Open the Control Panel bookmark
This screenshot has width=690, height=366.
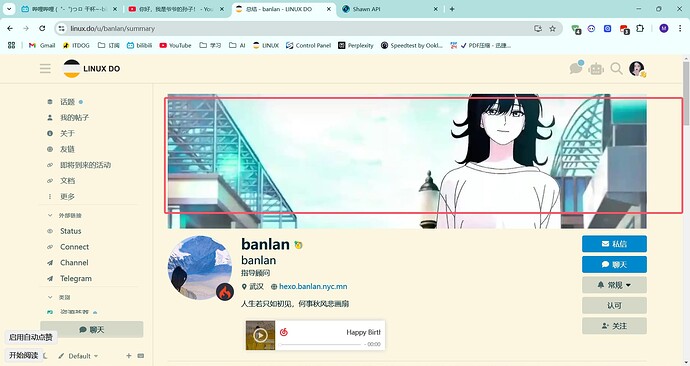tap(308, 45)
